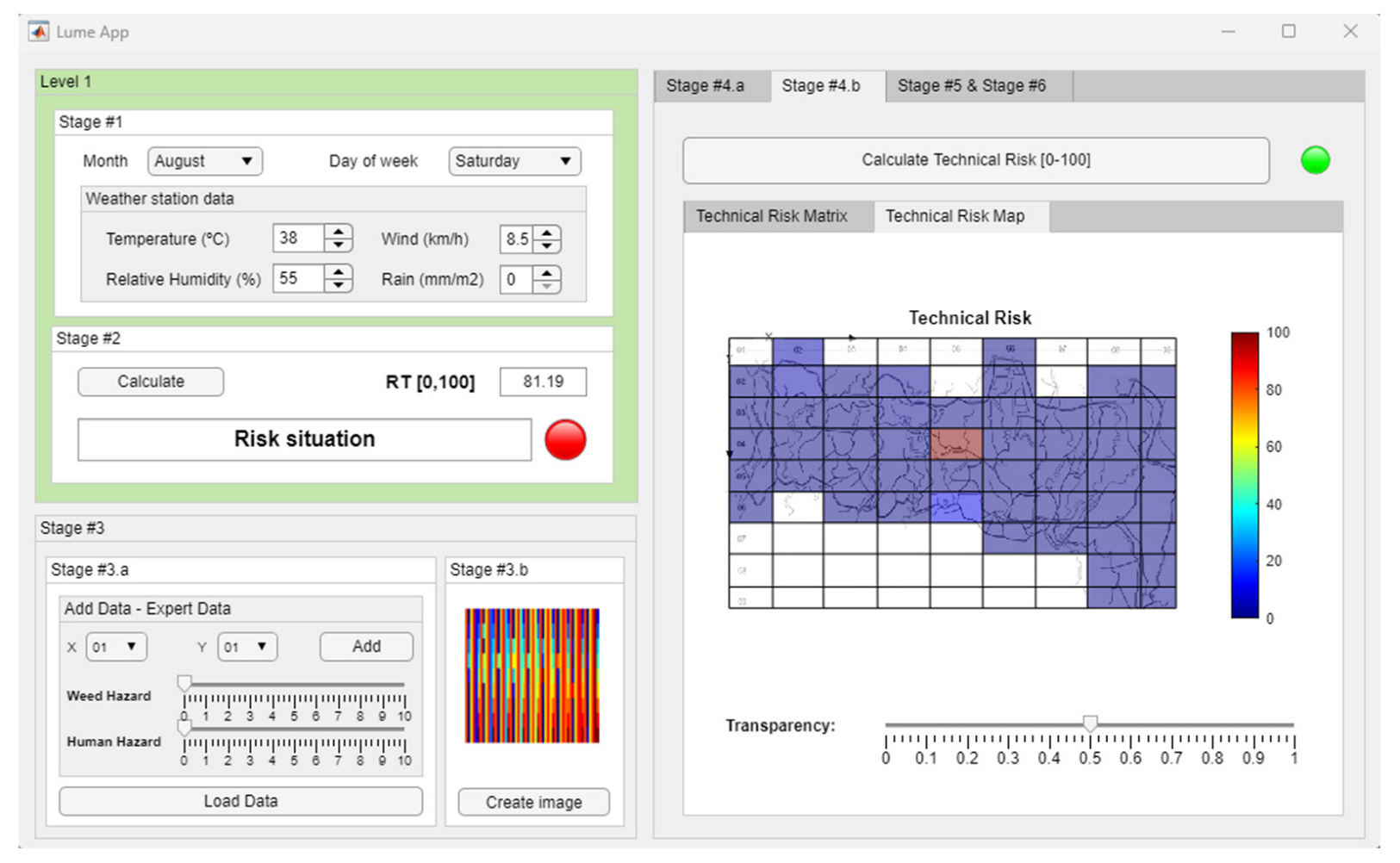
Task: Click the green technical risk status lamp
Action: (1315, 160)
